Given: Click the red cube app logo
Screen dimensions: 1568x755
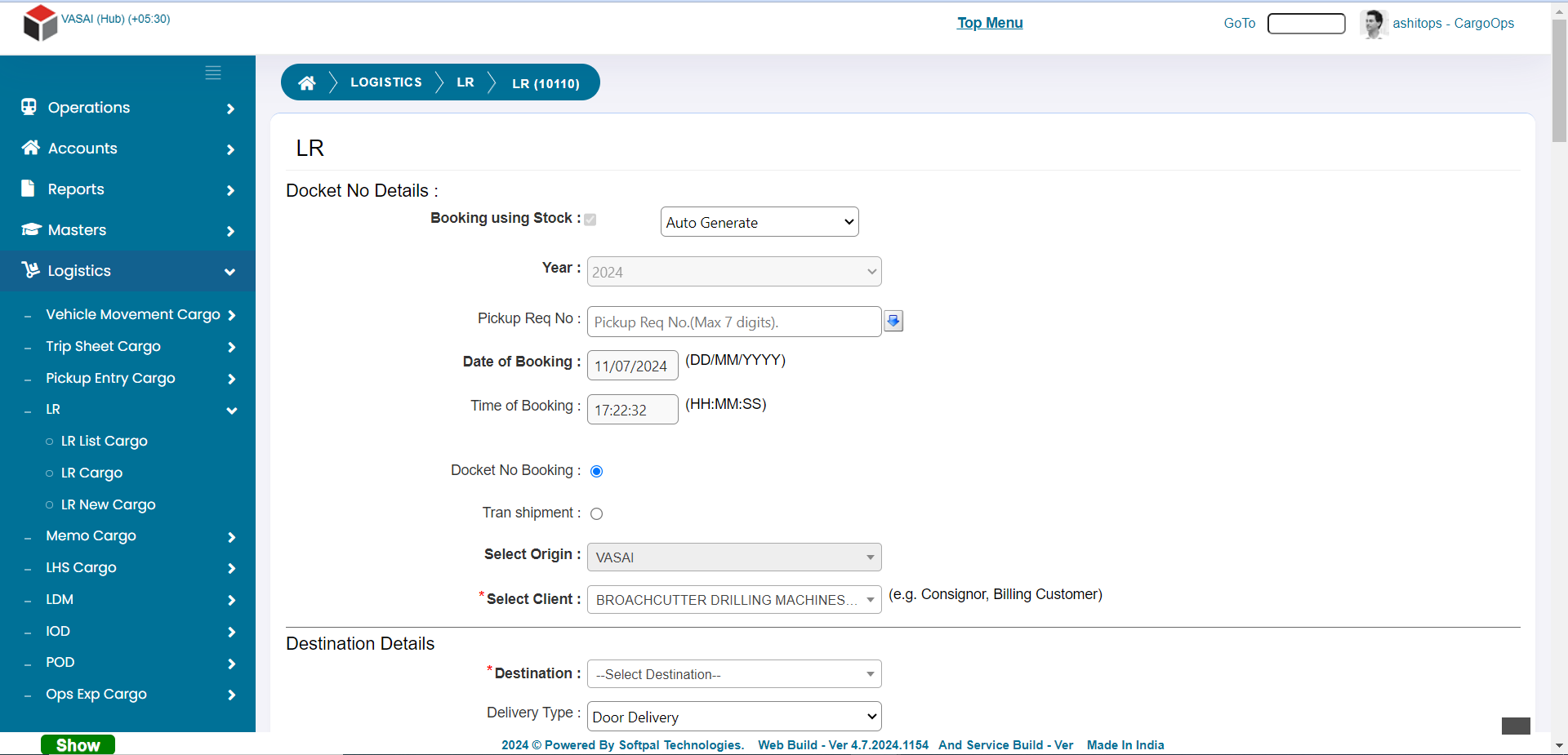Looking at the screenshot, I should [x=40, y=23].
